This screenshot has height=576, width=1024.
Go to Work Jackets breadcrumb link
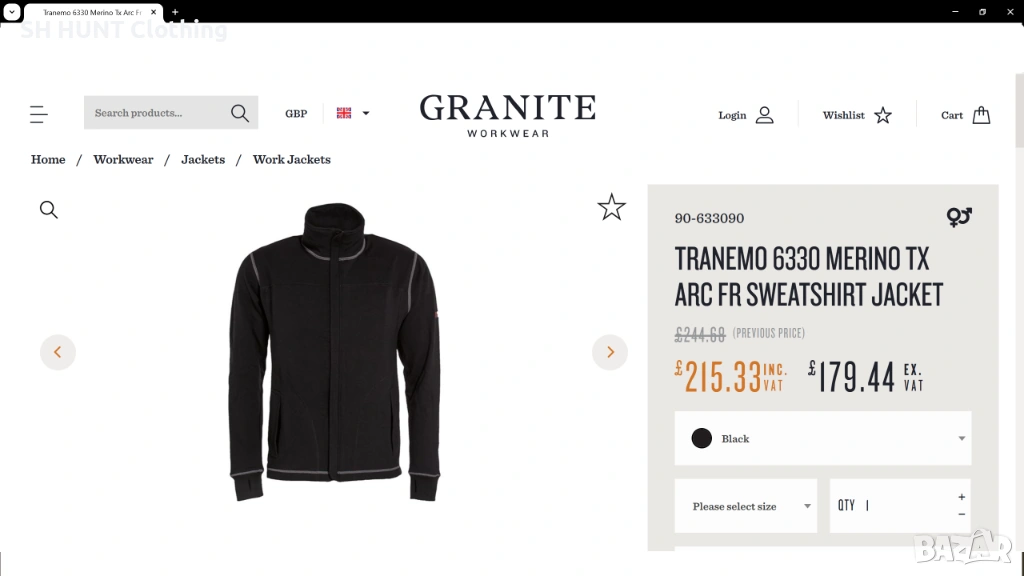(291, 159)
